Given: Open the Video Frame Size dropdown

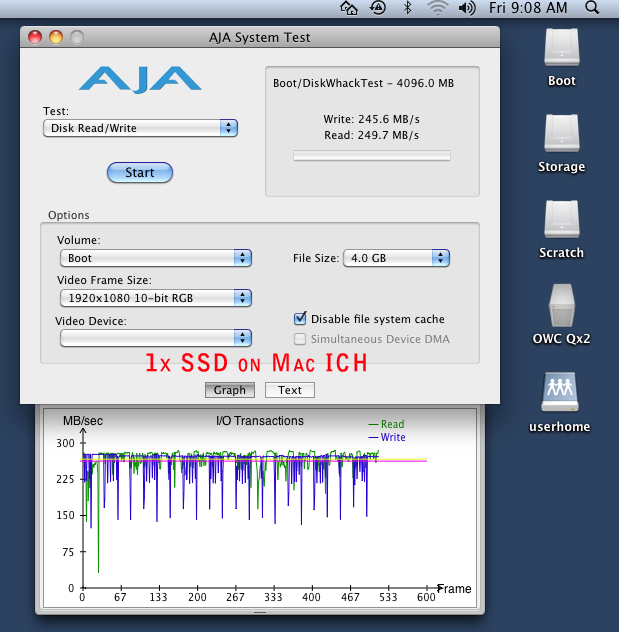Looking at the screenshot, I should (156, 298).
